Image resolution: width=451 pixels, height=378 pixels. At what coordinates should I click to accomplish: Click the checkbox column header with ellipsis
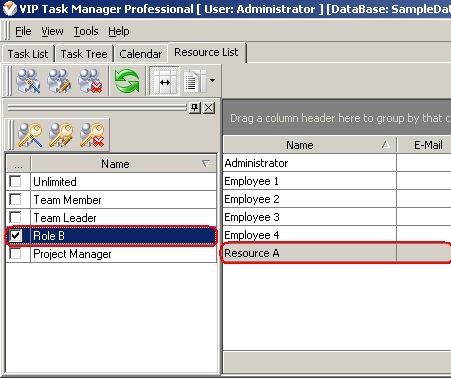tap(18, 164)
